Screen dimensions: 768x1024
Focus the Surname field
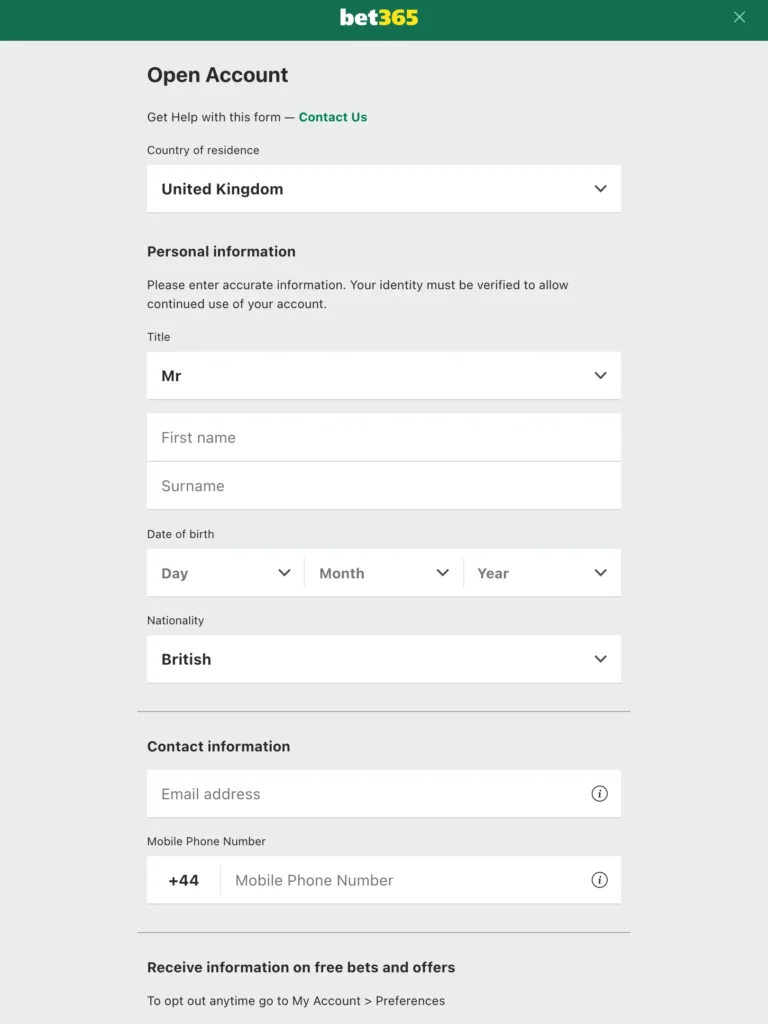pyautogui.click(x=384, y=486)
